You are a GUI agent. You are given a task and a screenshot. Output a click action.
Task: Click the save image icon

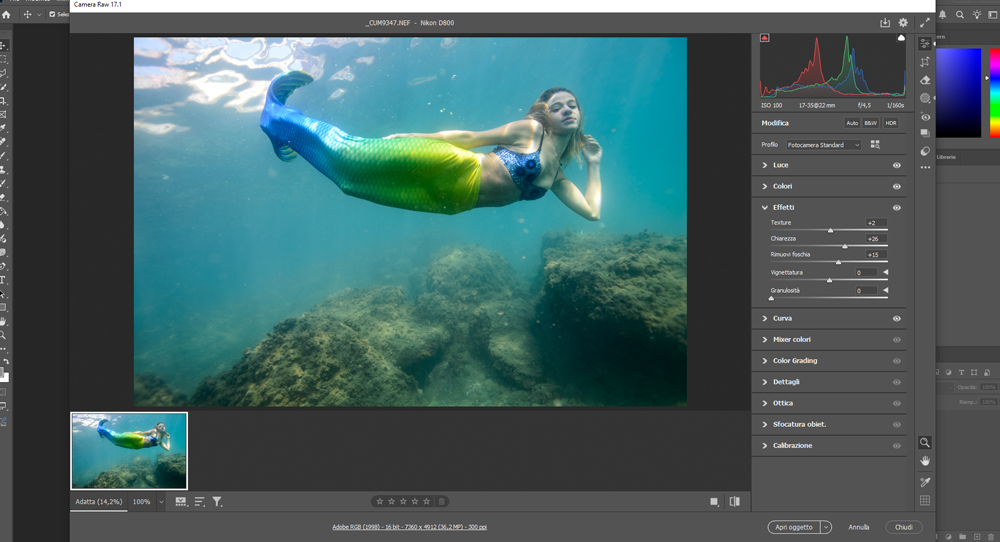click(x=885, y=23)
